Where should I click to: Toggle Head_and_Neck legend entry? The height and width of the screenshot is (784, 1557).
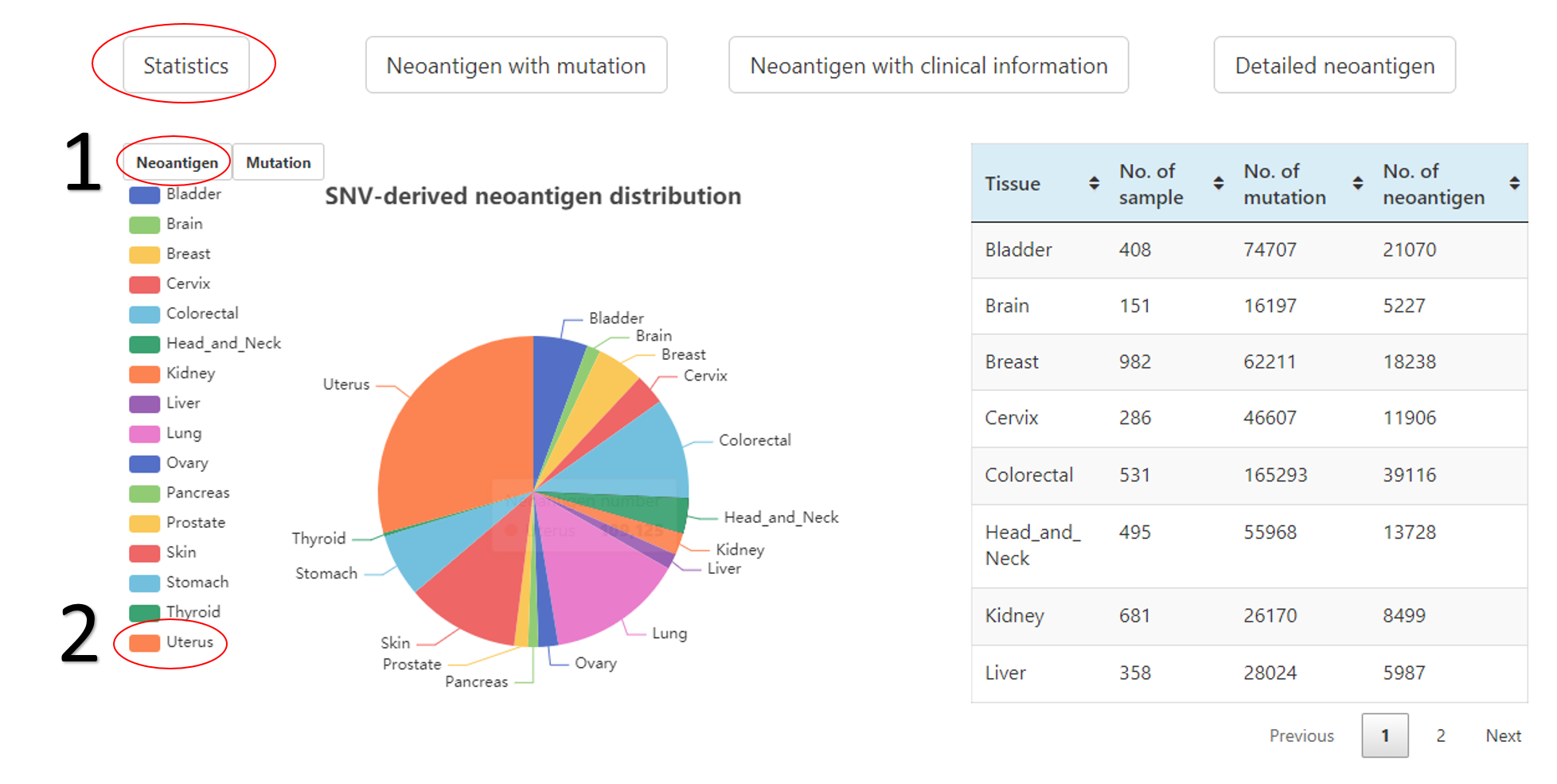pyautogui.click(x=205, y=344)
